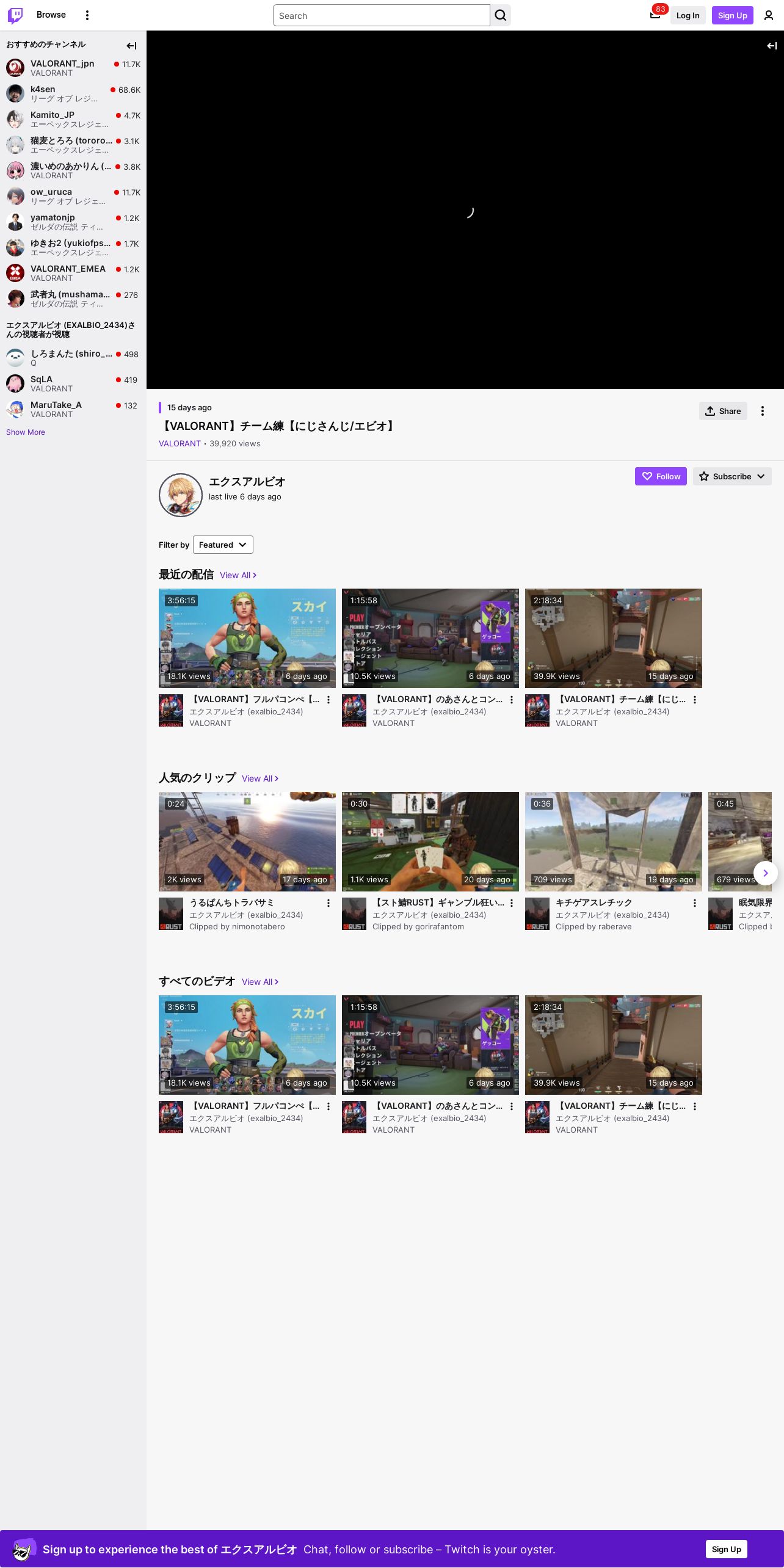Play the 0:30 clip thumbnail
Viewport: 784px width, 1568px height.
430,841
